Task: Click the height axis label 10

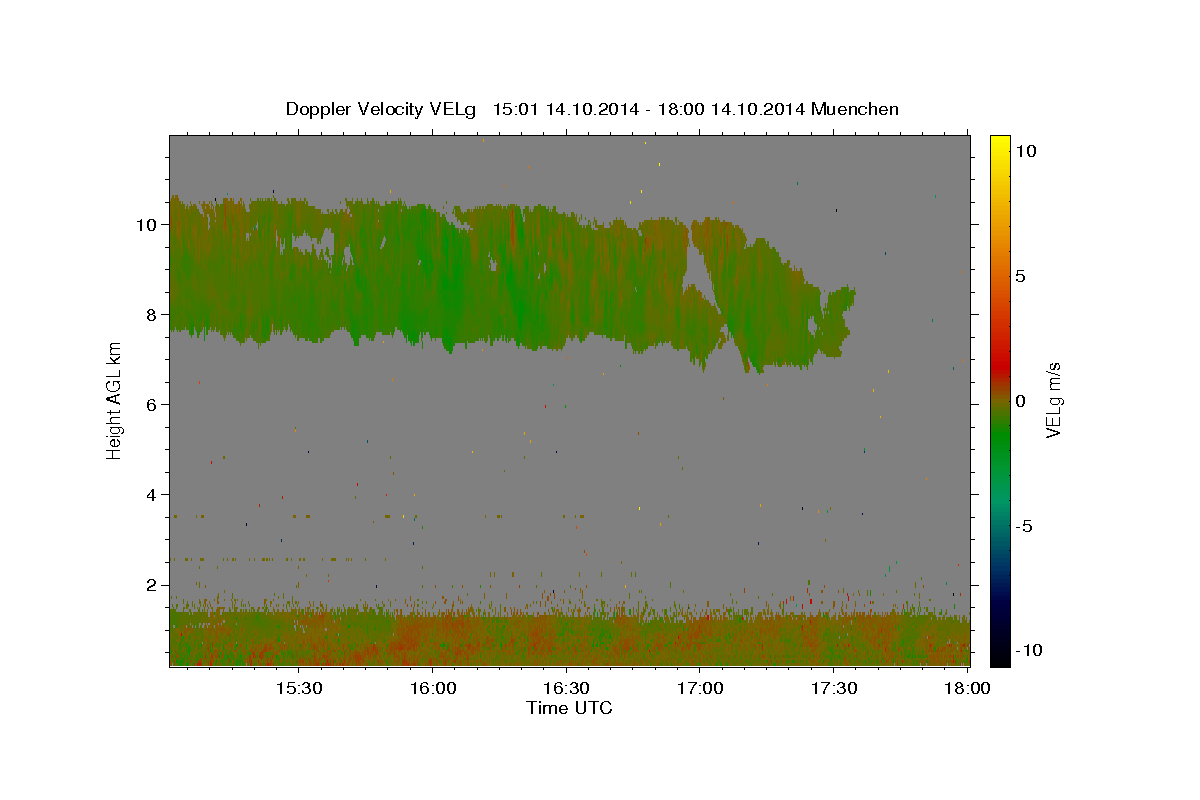Action: [147, 225]
